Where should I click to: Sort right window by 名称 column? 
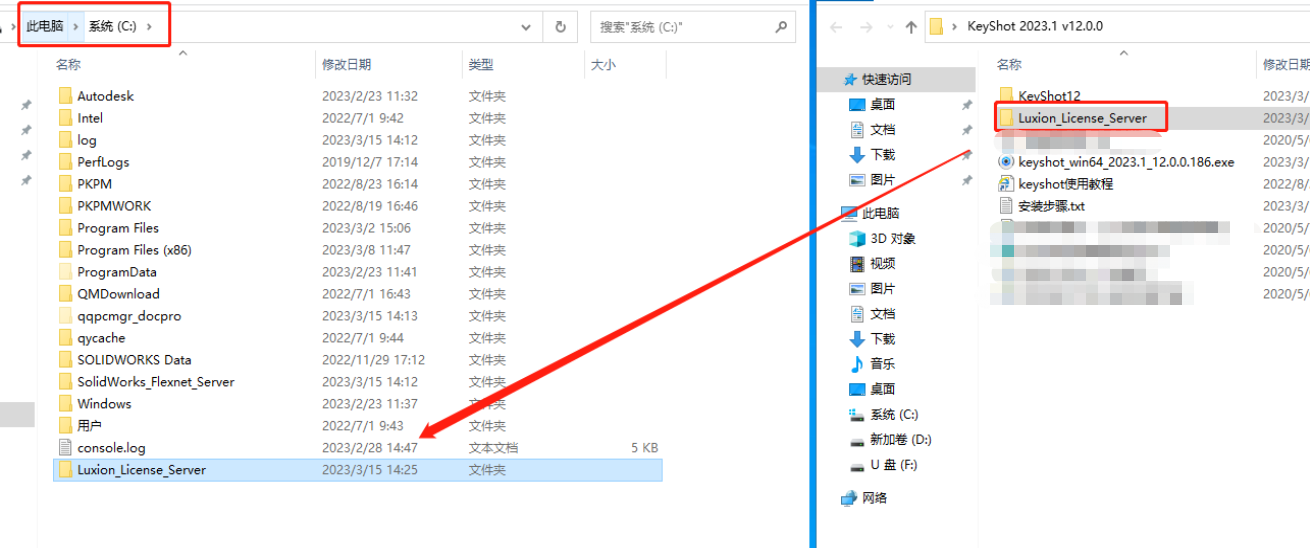[x=1009, y=64]
